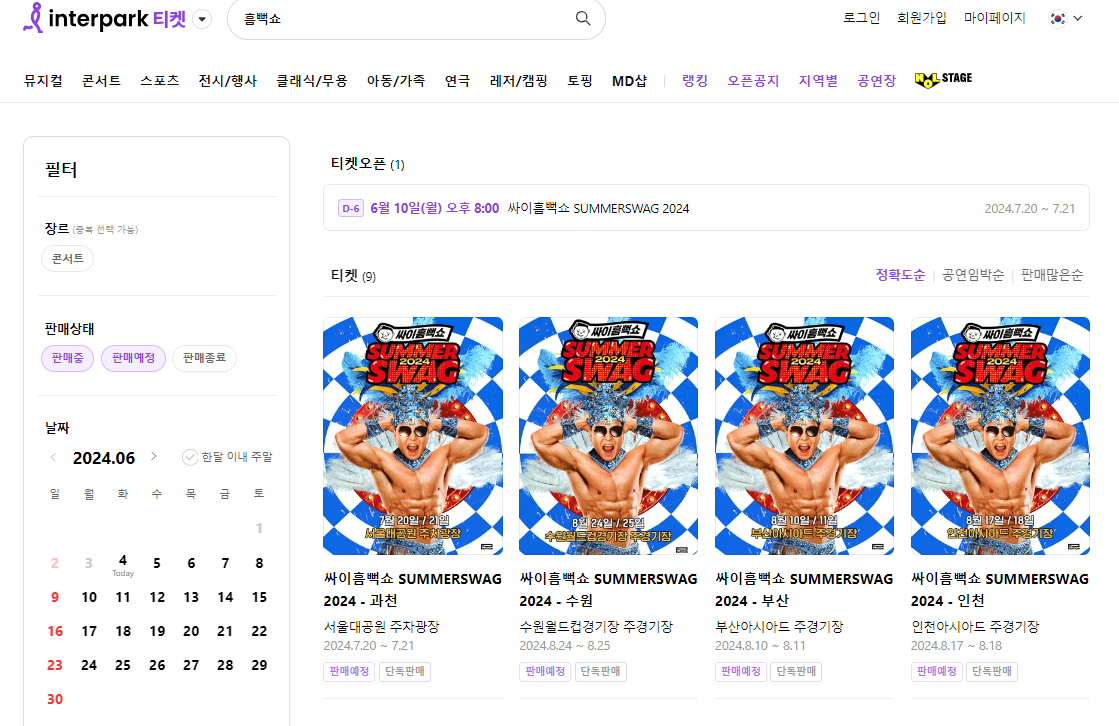Screen dimensions: 1119x726
Task: Open the 회원가입 link
Action: (921, 18)
